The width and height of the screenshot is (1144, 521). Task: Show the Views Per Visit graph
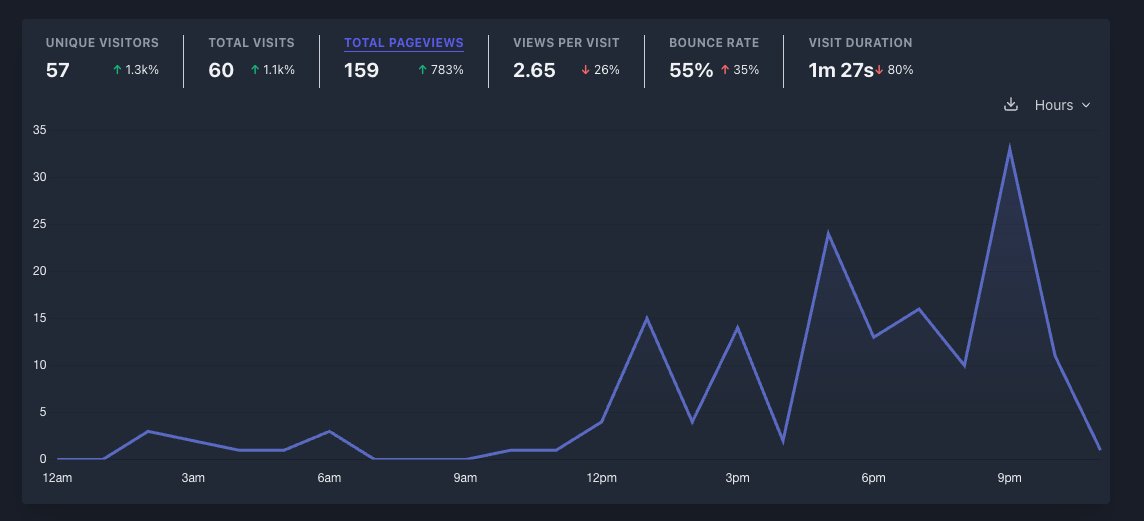click(x=565, y=43)
